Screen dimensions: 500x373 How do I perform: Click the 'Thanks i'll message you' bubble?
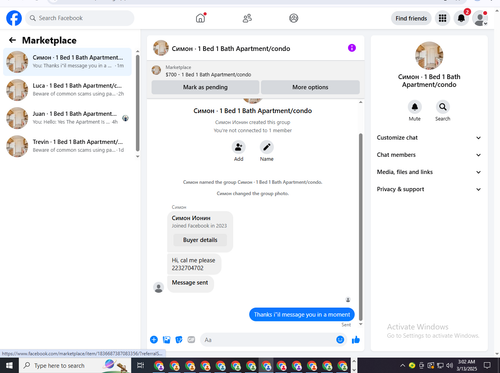point(302,314)
